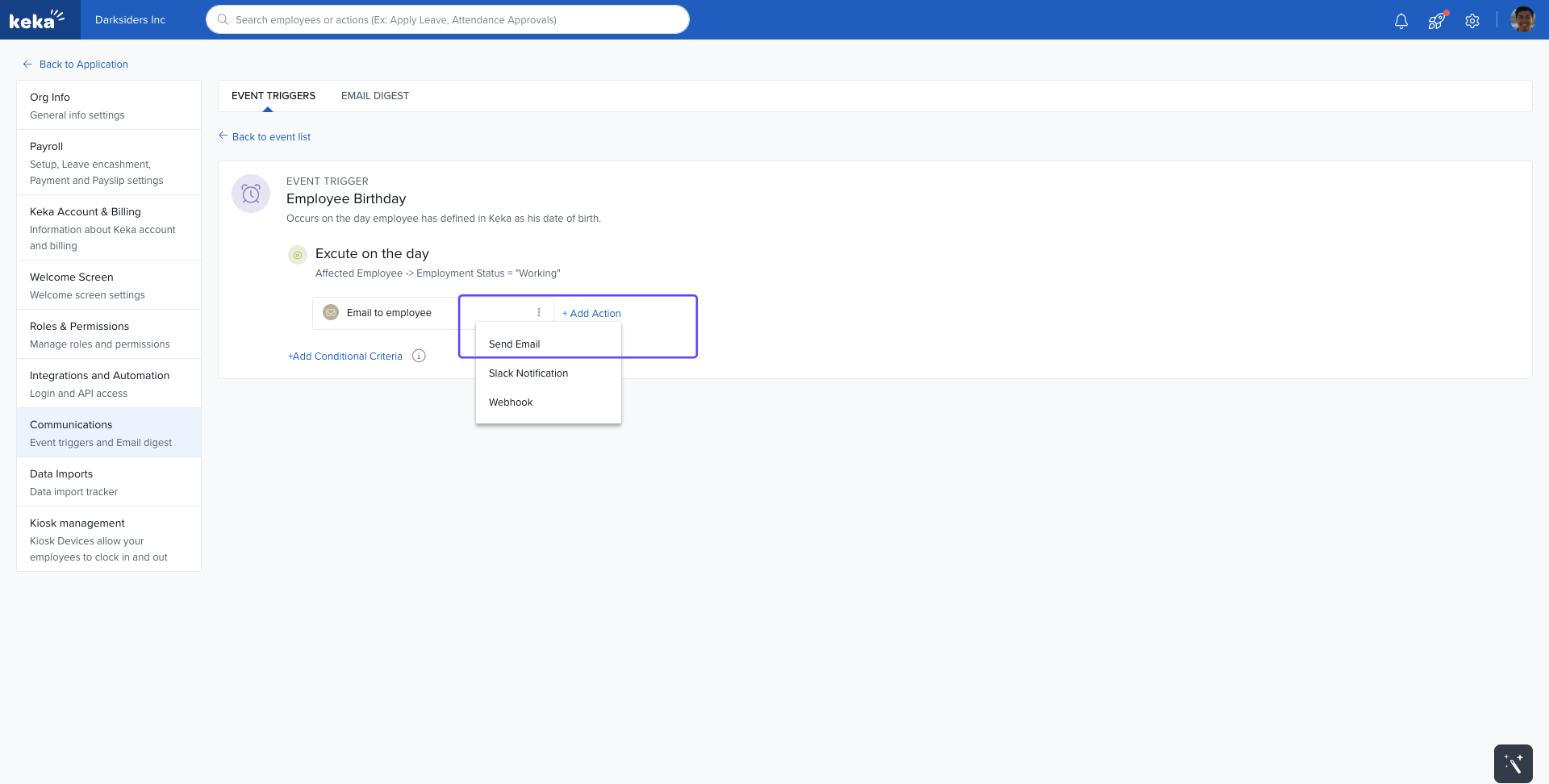The height and width of the screenshot is (784, 1549).
Task: Open the notifications bell icon
Action: 1401,21
